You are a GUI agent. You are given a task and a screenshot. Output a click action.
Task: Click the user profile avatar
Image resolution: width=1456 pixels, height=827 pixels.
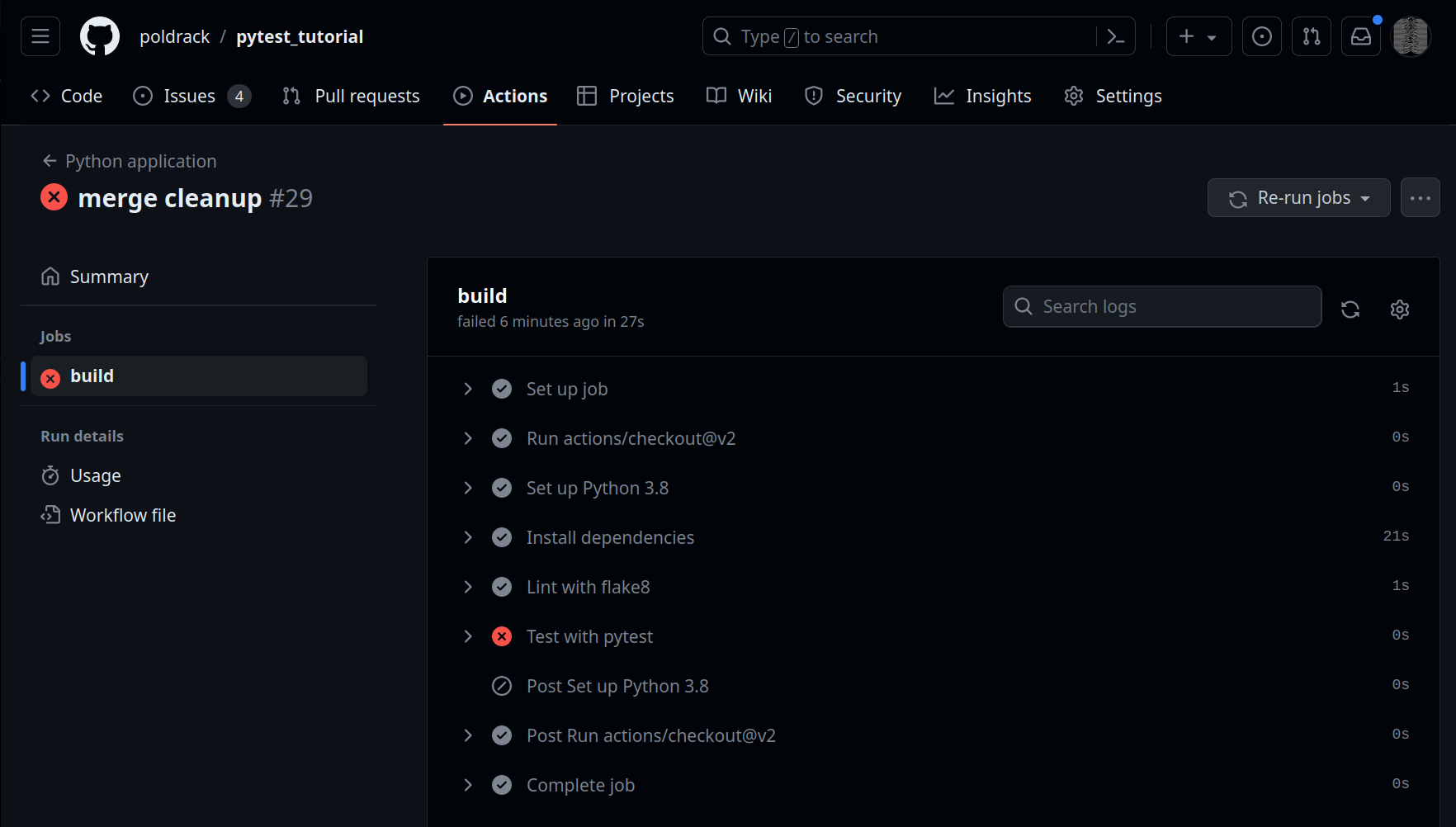[1411, 36]
